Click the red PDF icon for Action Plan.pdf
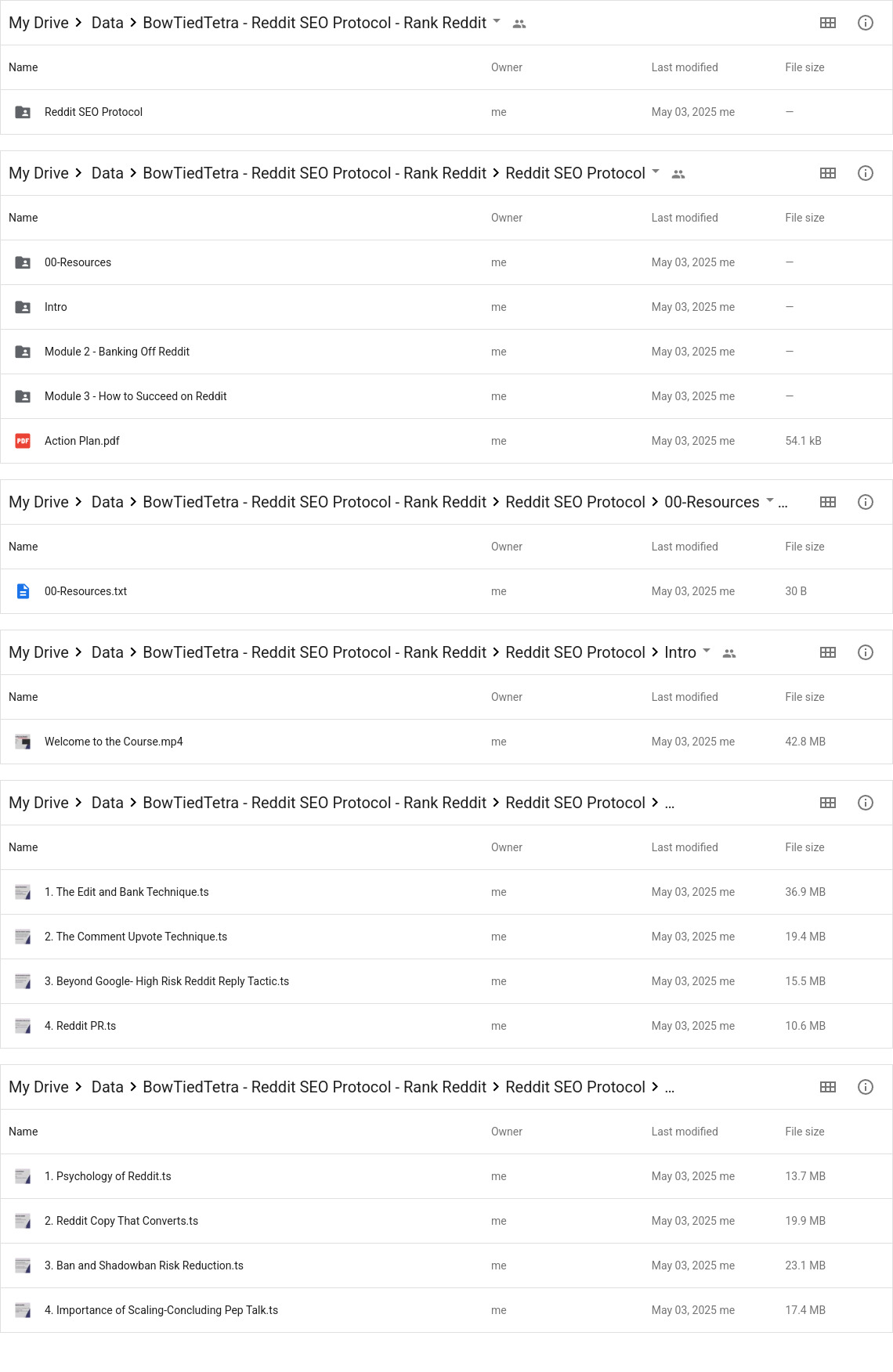This screenshot has height=1372, width=893. click(23, 441)
